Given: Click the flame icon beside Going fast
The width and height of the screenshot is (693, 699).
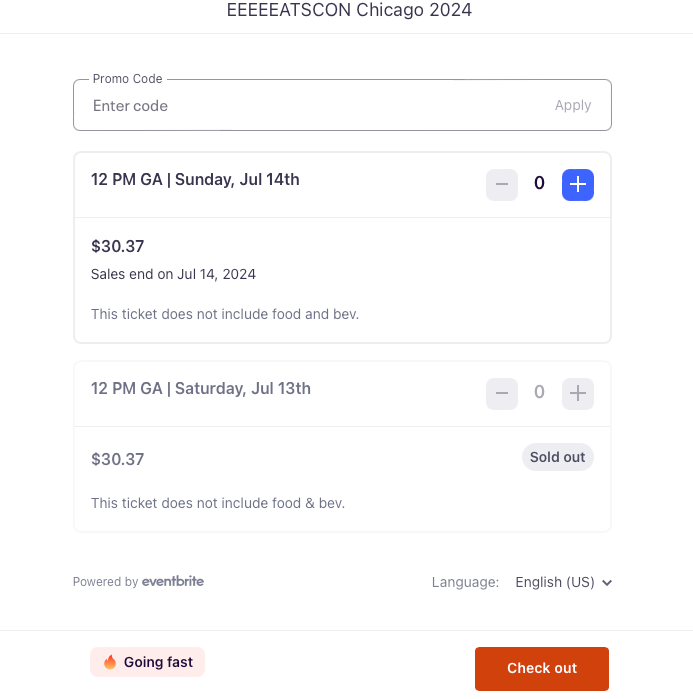Looking at the screenshot, I should (x=110, y=662).
